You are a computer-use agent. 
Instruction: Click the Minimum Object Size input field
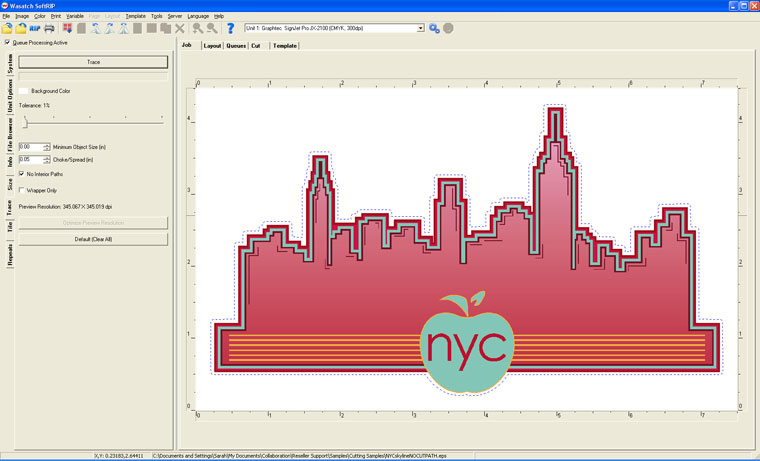(x=31, y=146)
